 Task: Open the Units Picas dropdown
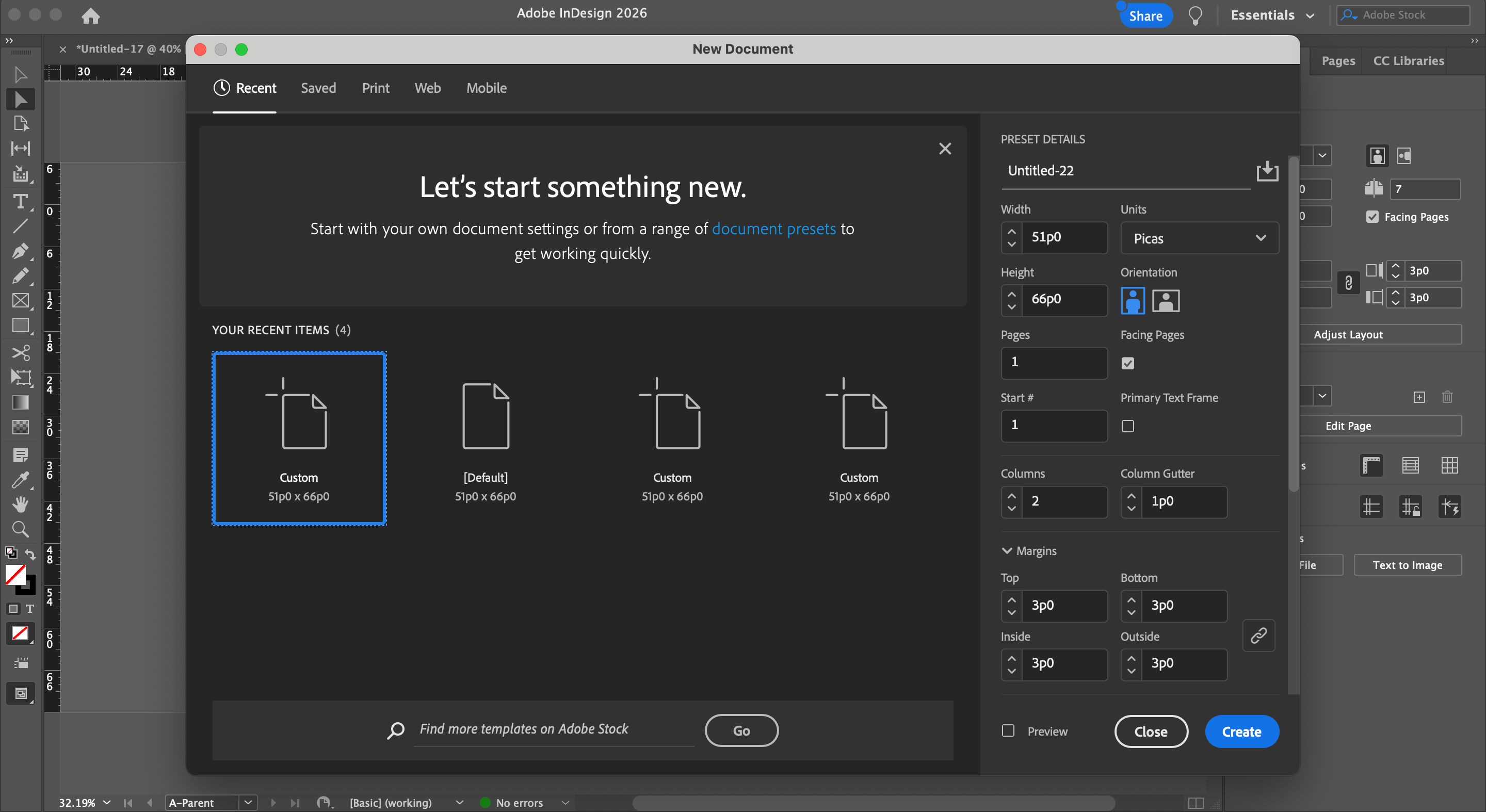[1199, 238]
